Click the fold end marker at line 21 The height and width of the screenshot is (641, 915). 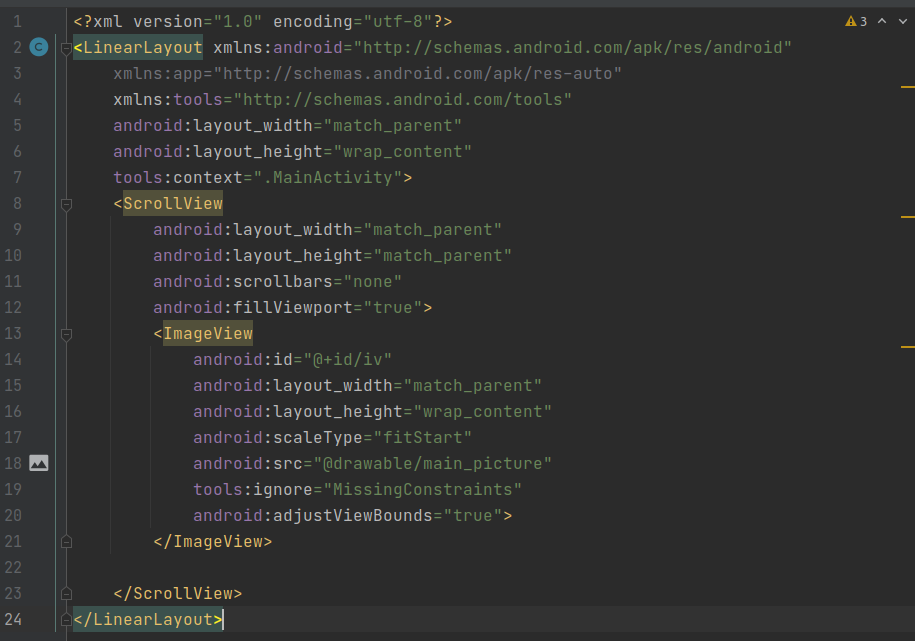[x=67, y=541]
